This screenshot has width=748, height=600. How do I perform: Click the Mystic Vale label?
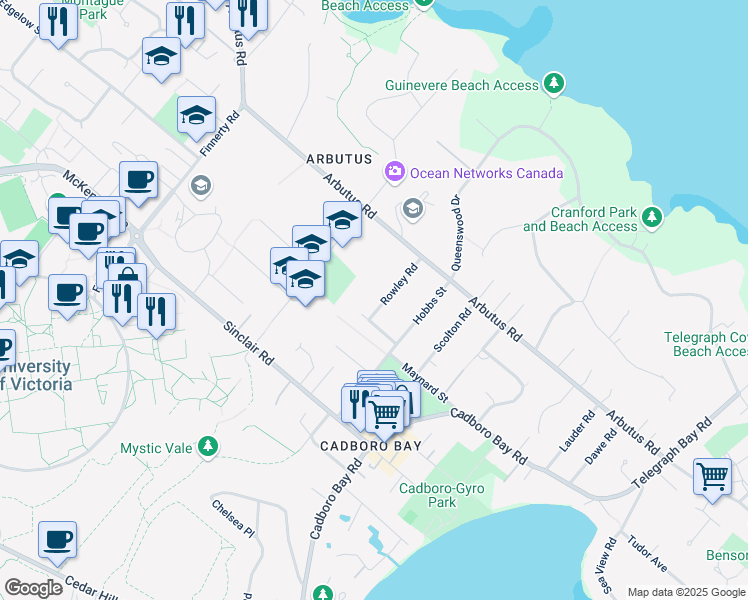[156, 448]
